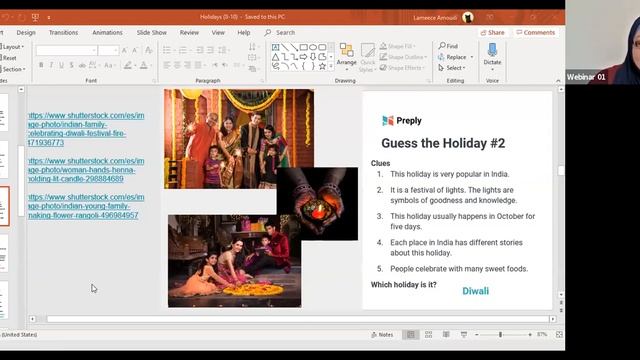
Task: Open the View tab
Action: click(218, 32)
